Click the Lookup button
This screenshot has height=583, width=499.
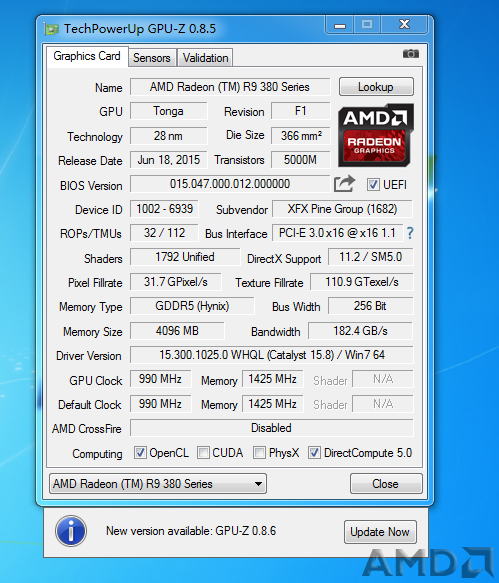tap(376, 87)
